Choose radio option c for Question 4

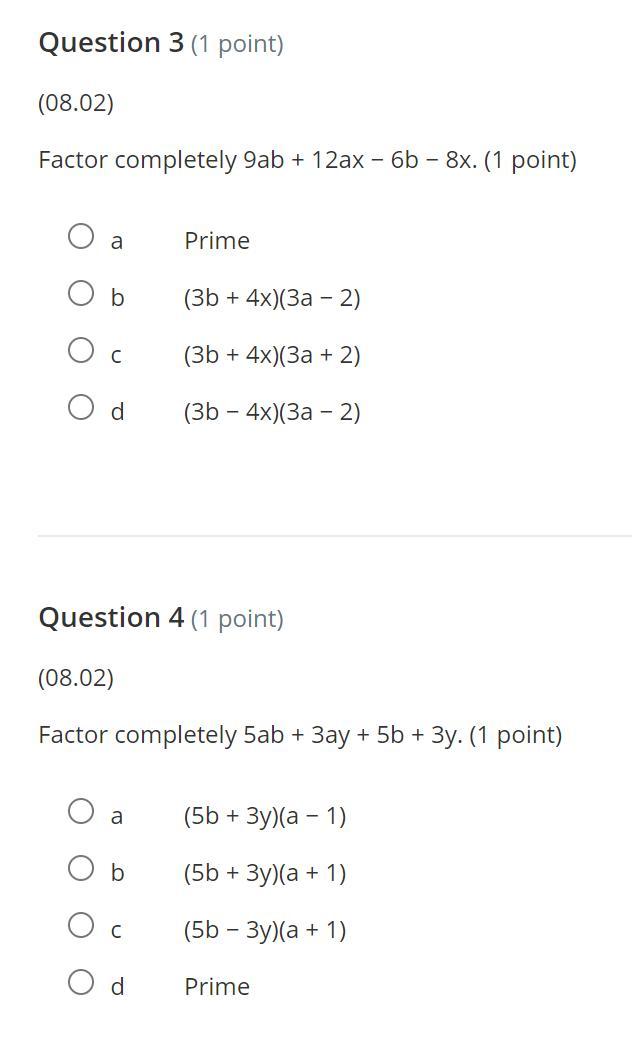coord(81,925)
